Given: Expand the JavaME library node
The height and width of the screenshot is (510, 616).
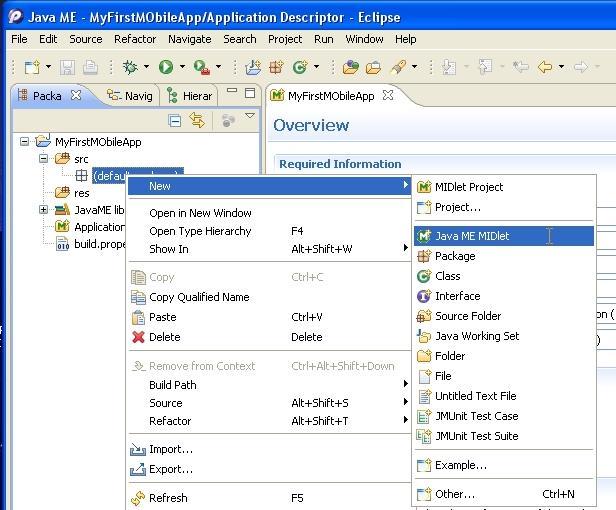Looking at the screenshot, I should [44, 209].
